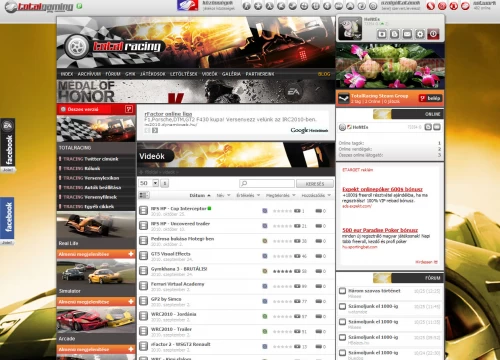Screen dimensions: 500x360
Task: Open the yellow BLOG menu item
Action: 324,74
